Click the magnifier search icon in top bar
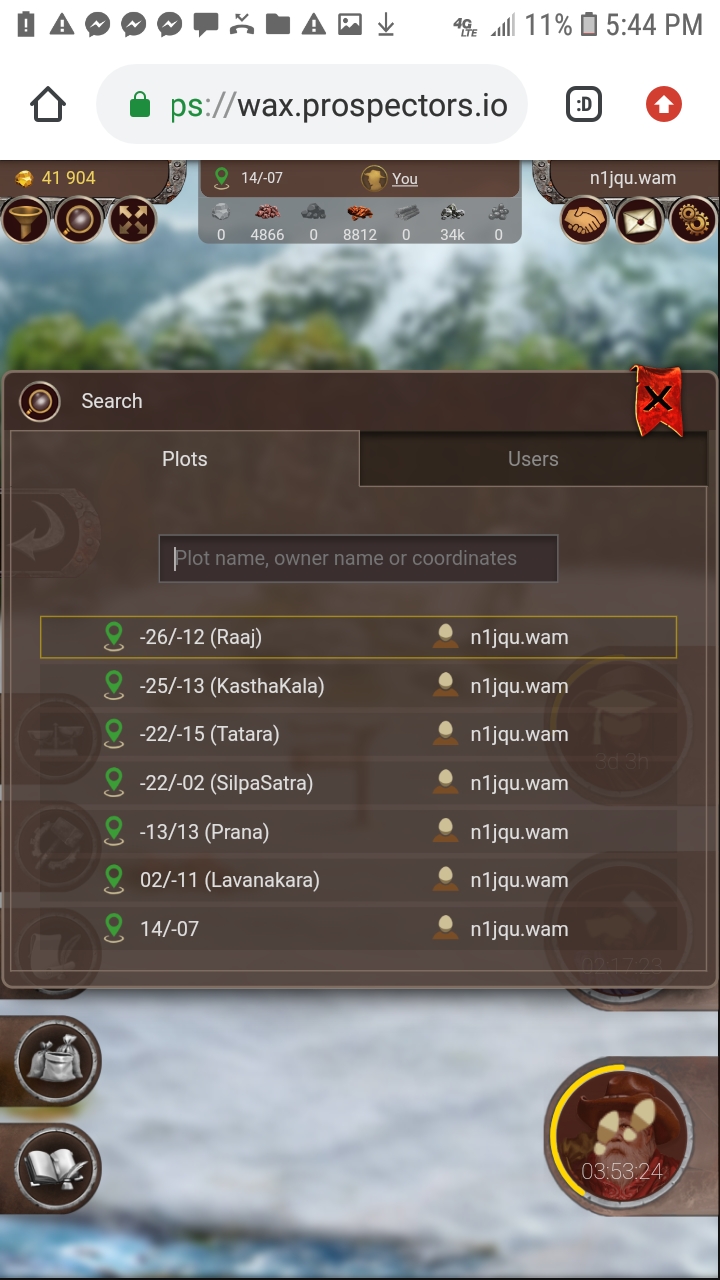The image size is (720, 1280). coord(79,220)
